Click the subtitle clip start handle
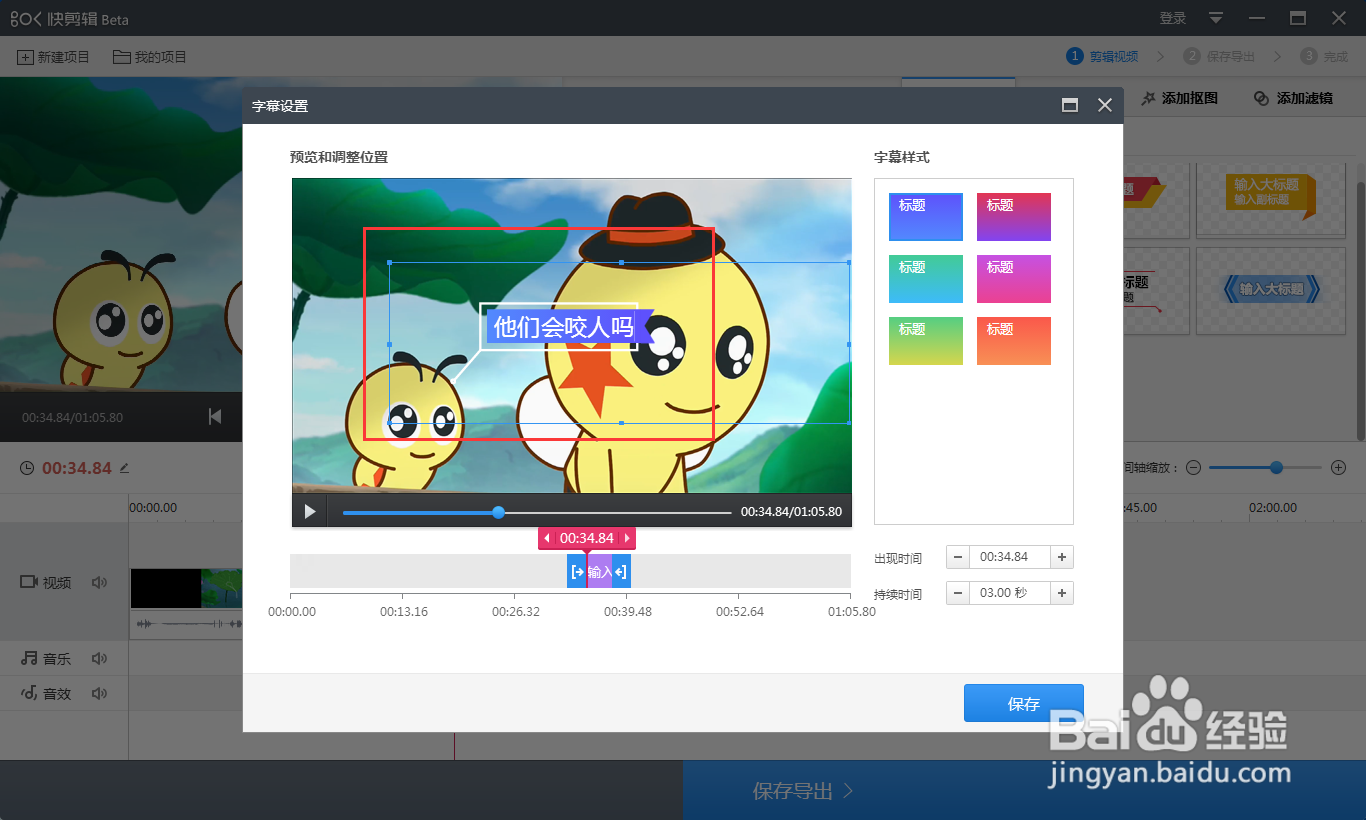Viewport: 1366px width, 820px height. (x=577, y=572)
